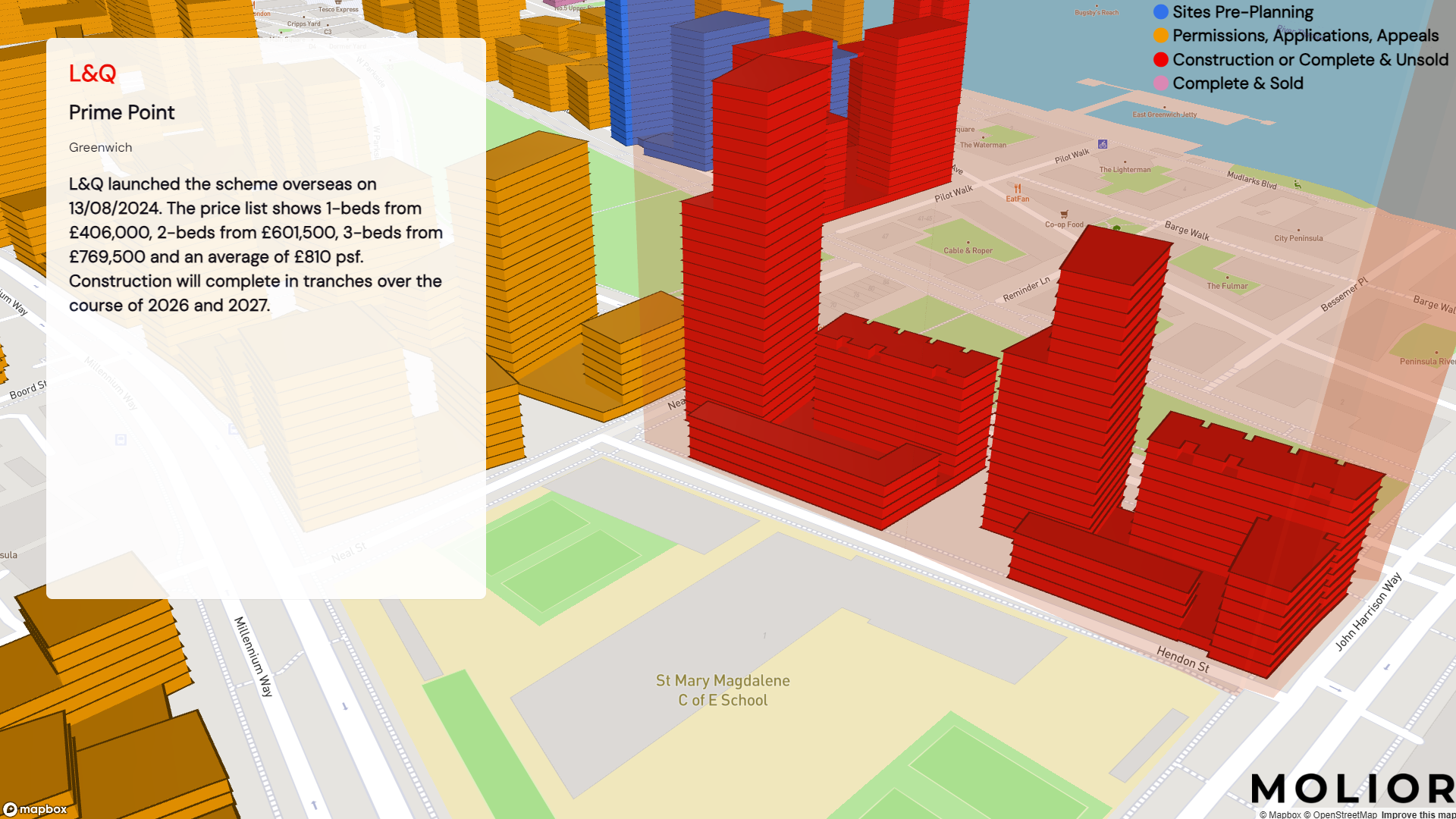The width and height of the screenshot is (1456, 819).
Task: Click the red Construction legend dot
Action: (1161, 60)
